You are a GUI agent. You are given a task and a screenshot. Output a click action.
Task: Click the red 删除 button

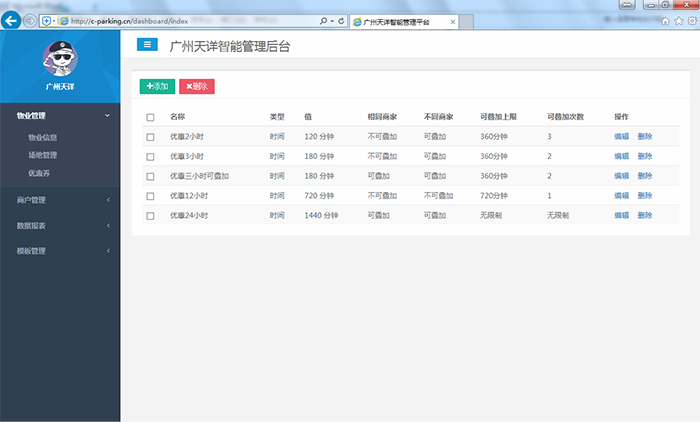[197, 86]
